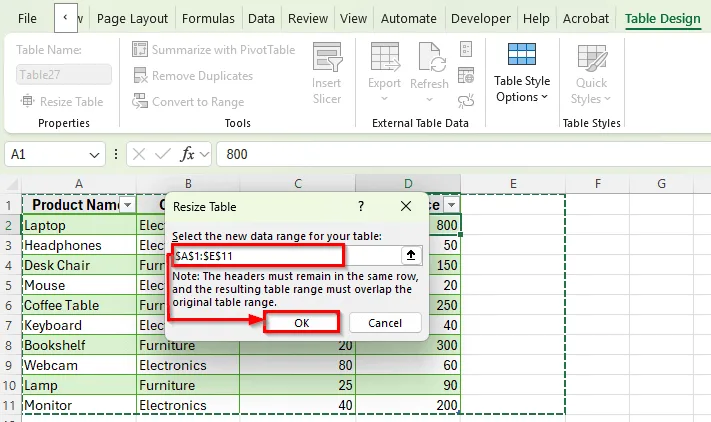Click the collapse dialog range selector icon
This screenshot has height=422, width=711.
click(411, 256)
